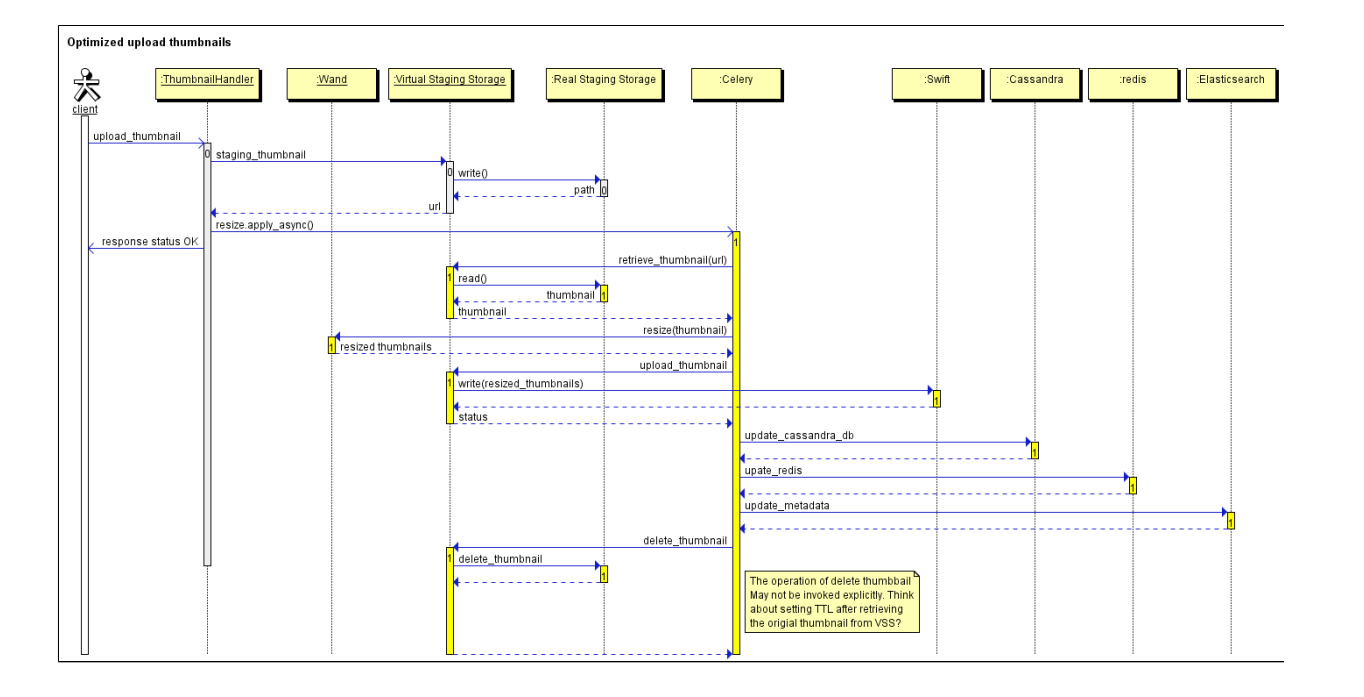Screen dimensions: 1364x697
Task: Select the update_metadata message label
Action: pyautogui.click(x=787, y=505)
